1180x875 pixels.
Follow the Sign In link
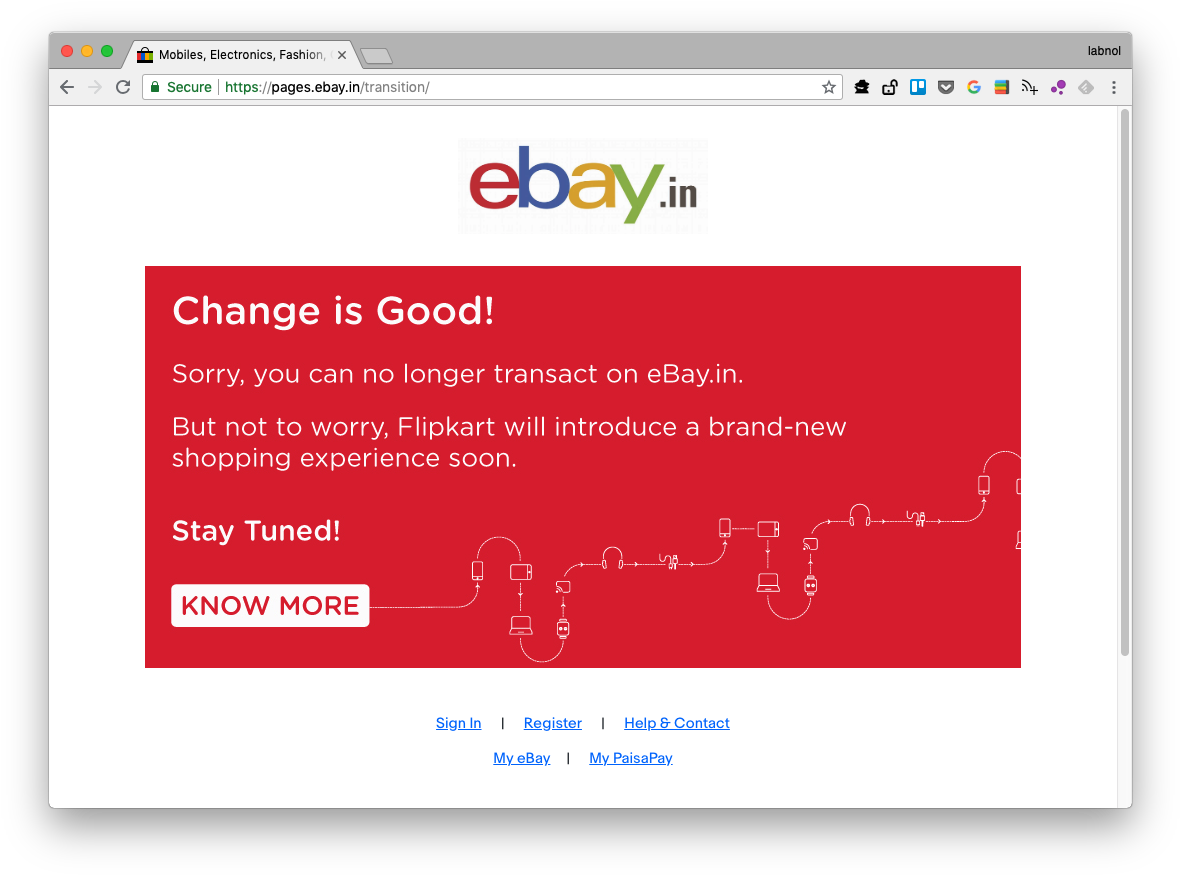(x=458, y=723)
